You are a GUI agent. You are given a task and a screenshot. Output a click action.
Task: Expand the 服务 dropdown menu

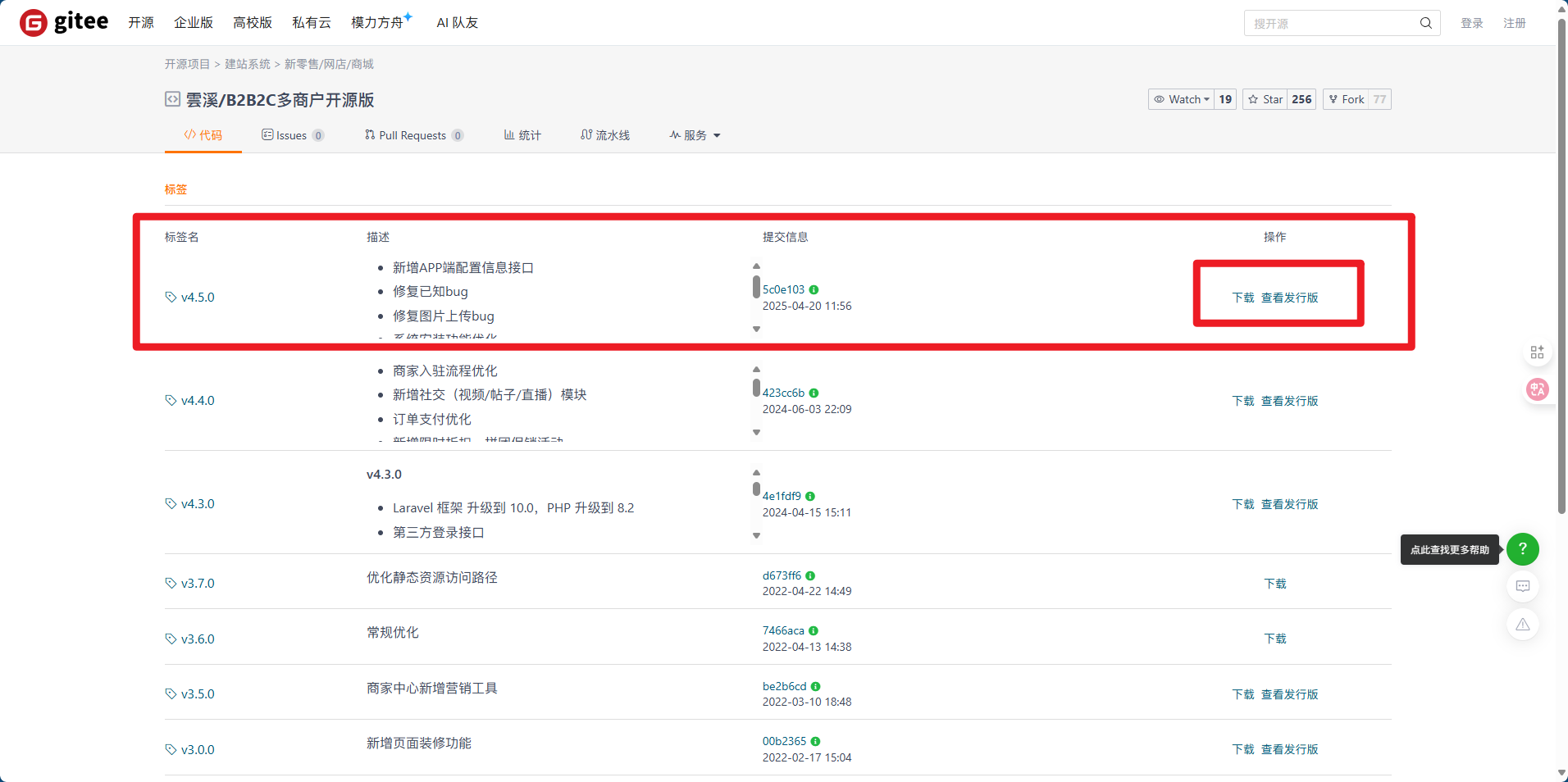(695, 135)
